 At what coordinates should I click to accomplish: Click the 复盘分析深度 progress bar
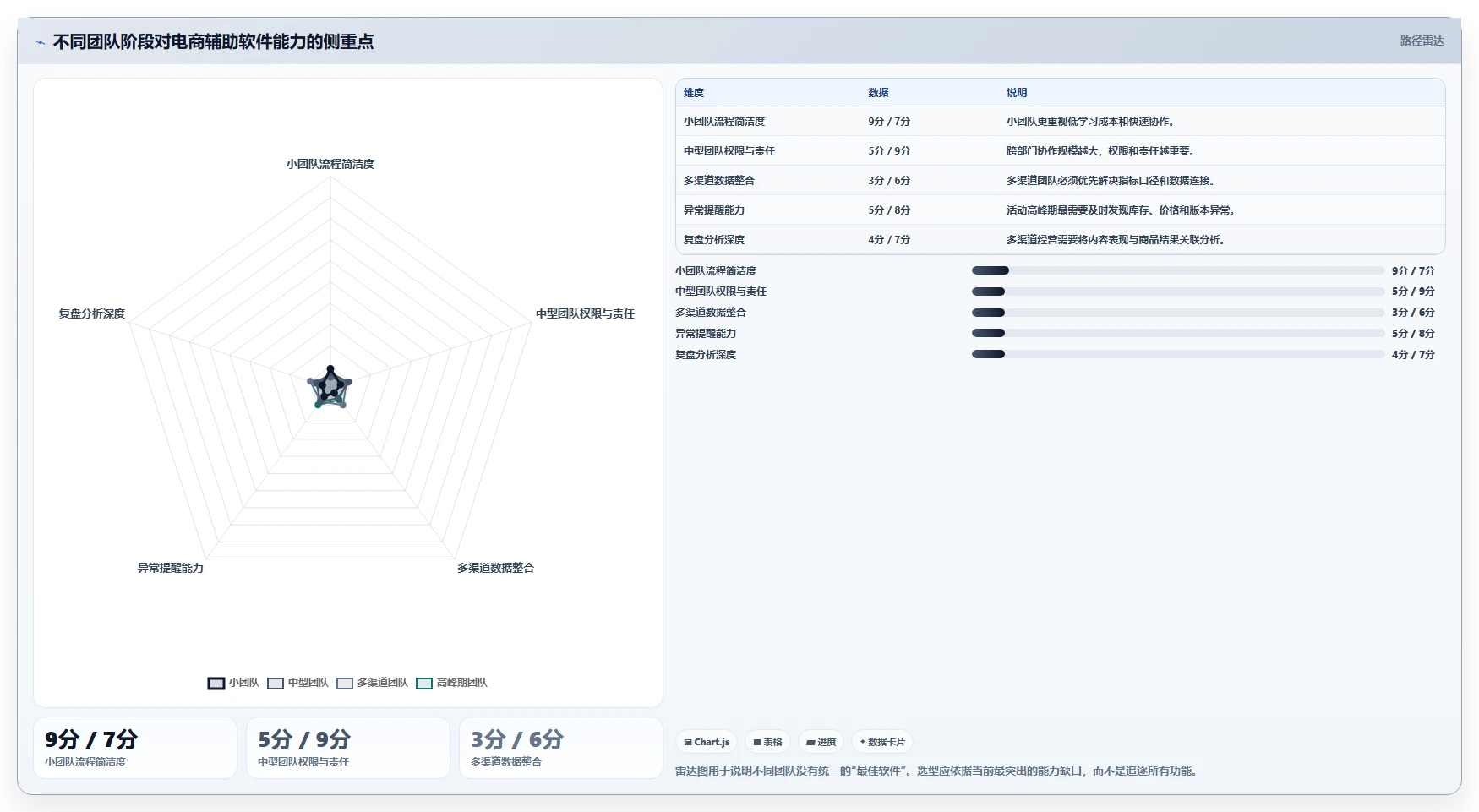(1178, 354)
